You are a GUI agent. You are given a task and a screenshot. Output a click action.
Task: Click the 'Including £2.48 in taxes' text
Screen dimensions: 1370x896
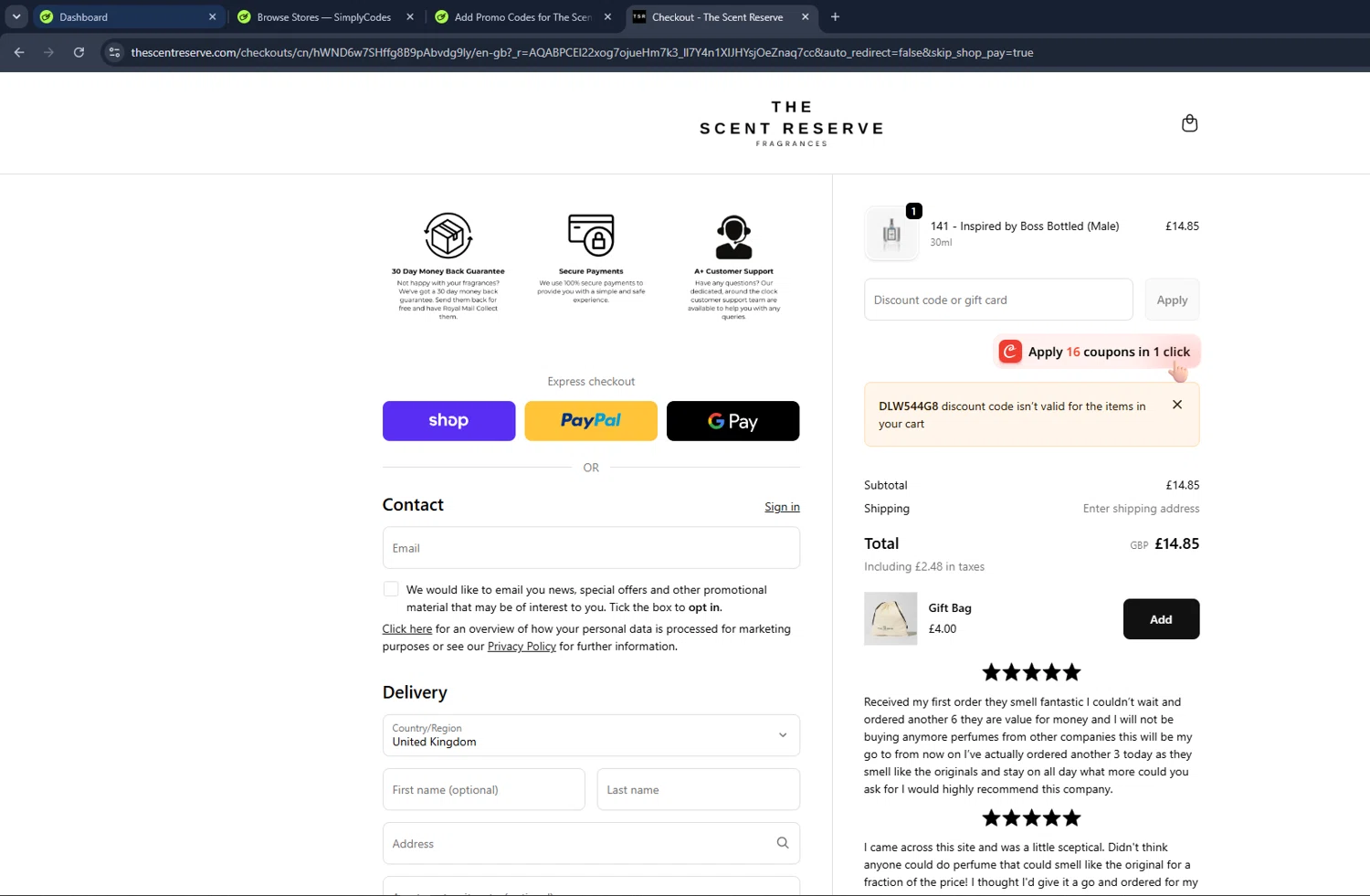924,566
